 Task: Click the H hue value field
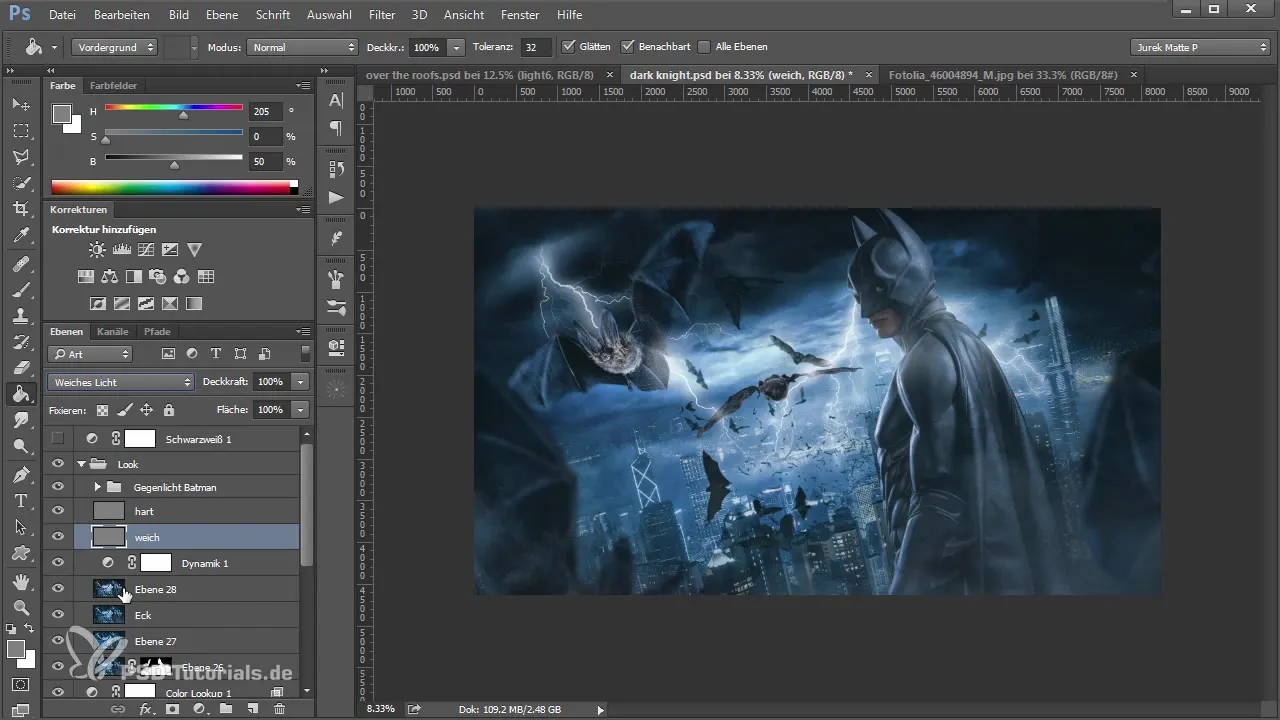[x=266, y=112]
